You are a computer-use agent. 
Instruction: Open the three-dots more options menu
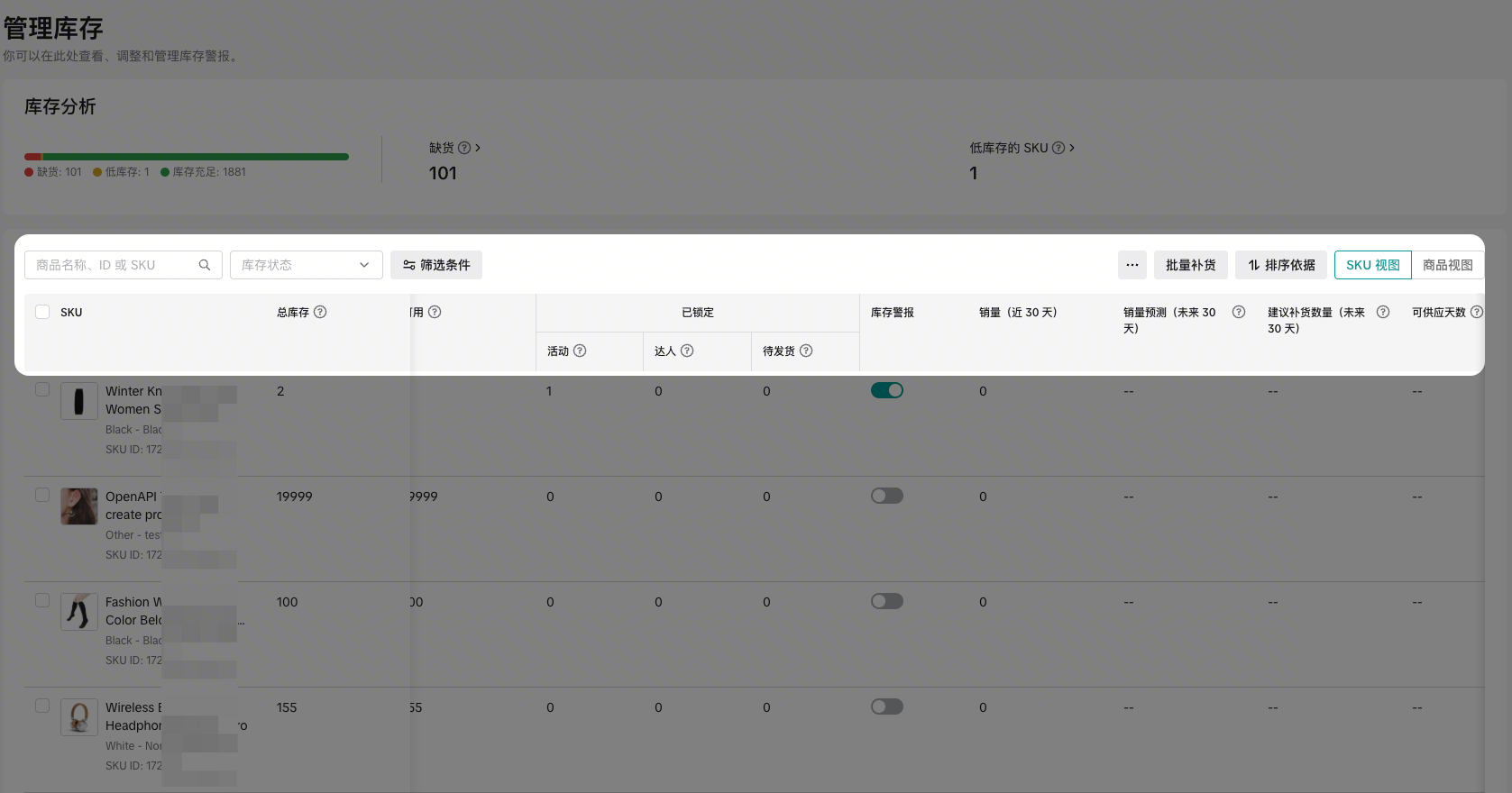pos(1132,265)
